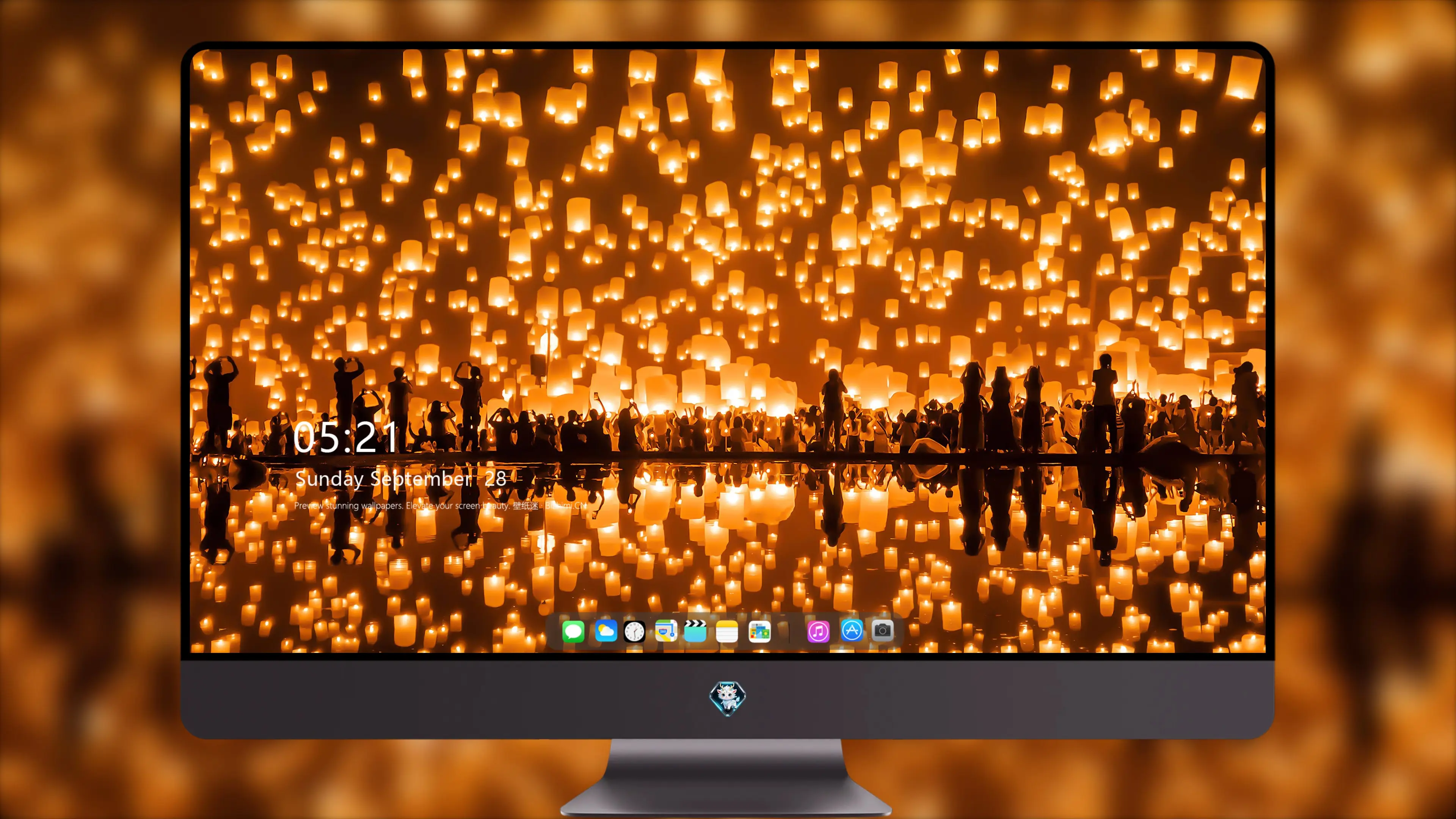Image resolution: width=1456 pixels, height=819 pixels.
Task: Open the Maps app in the dock
Action: (666, 631)
